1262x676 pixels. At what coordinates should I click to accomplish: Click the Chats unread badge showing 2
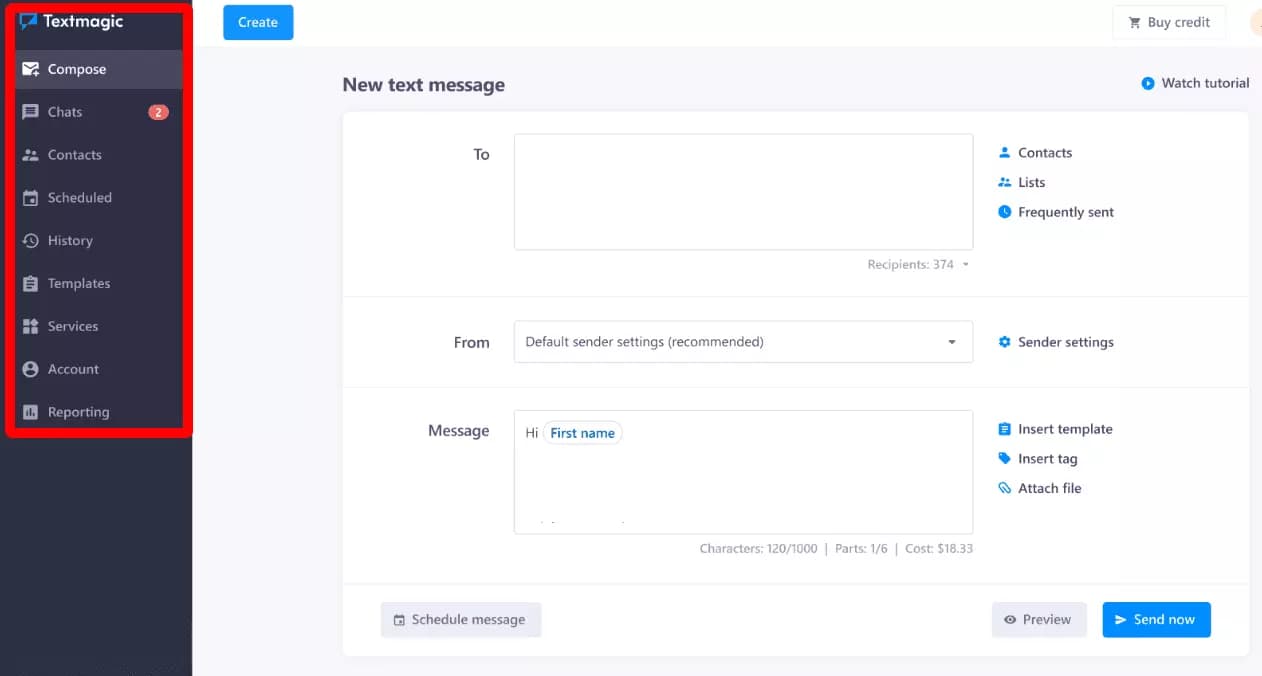pyautogui.click(x=158, y=112)
